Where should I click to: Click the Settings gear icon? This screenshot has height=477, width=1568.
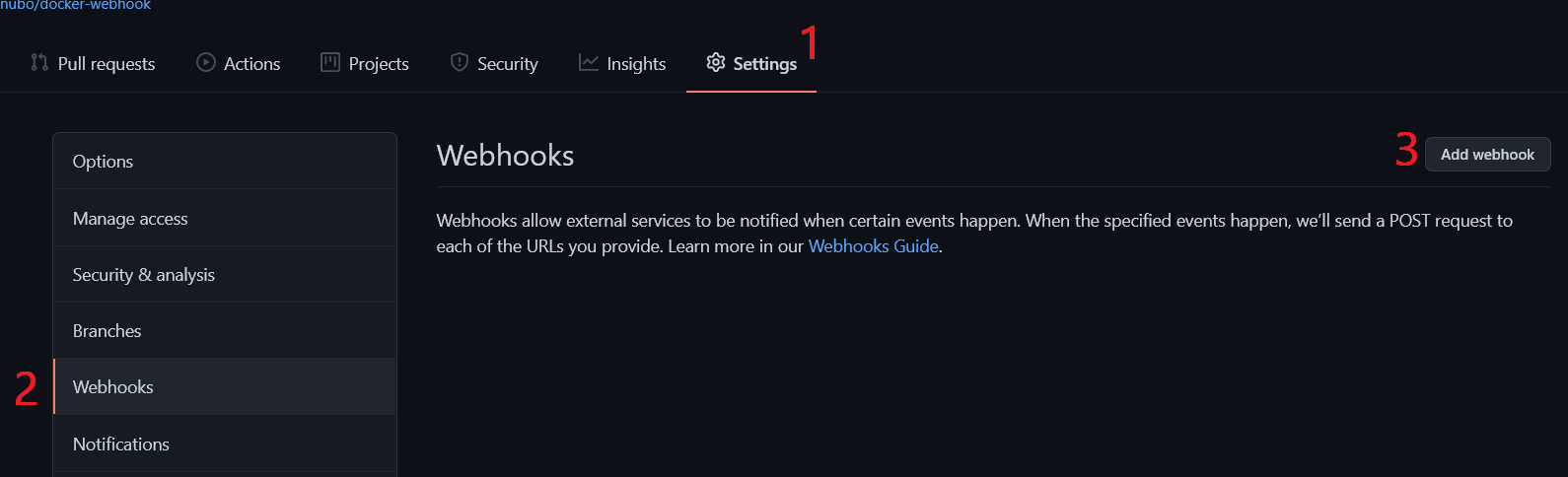point(716,63)
